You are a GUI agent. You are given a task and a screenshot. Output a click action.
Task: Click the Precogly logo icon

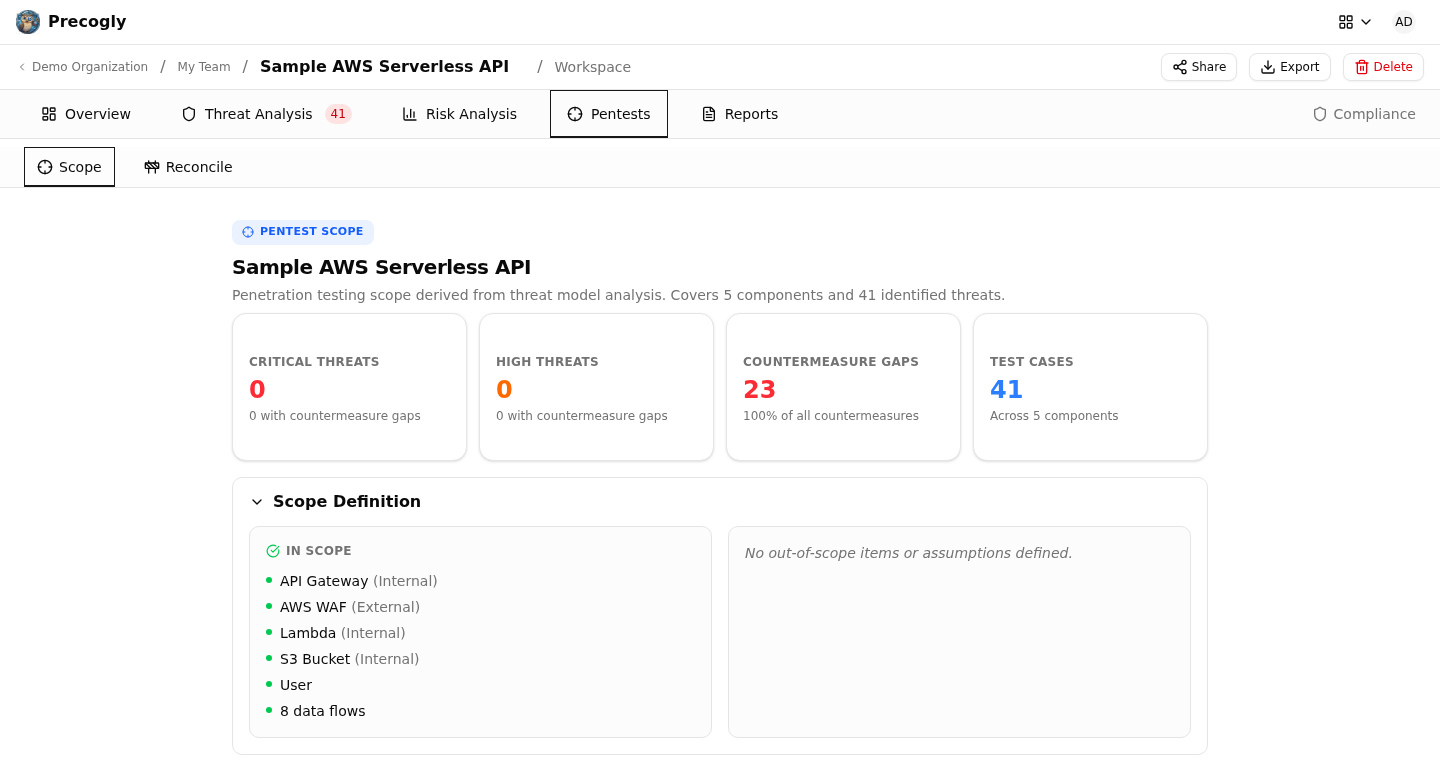coord(28,22)
